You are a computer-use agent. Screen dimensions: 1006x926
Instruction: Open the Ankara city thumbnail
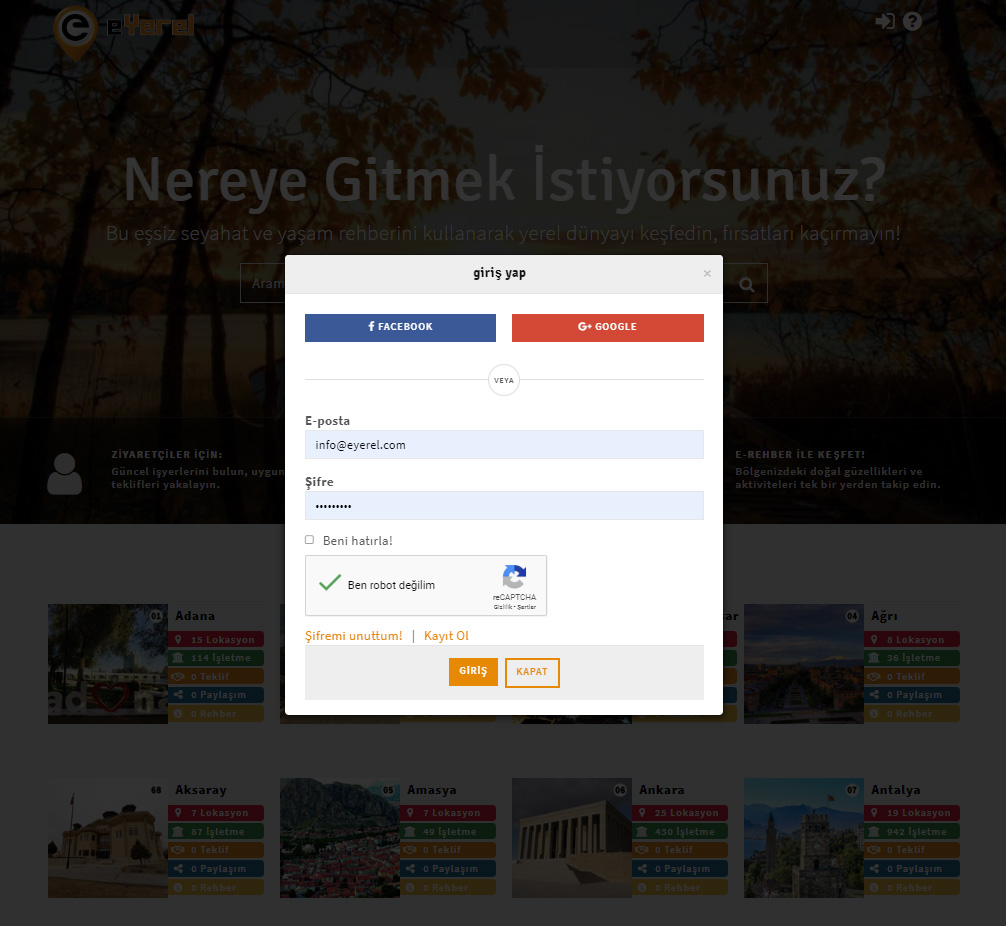click(x=572, y=837)
